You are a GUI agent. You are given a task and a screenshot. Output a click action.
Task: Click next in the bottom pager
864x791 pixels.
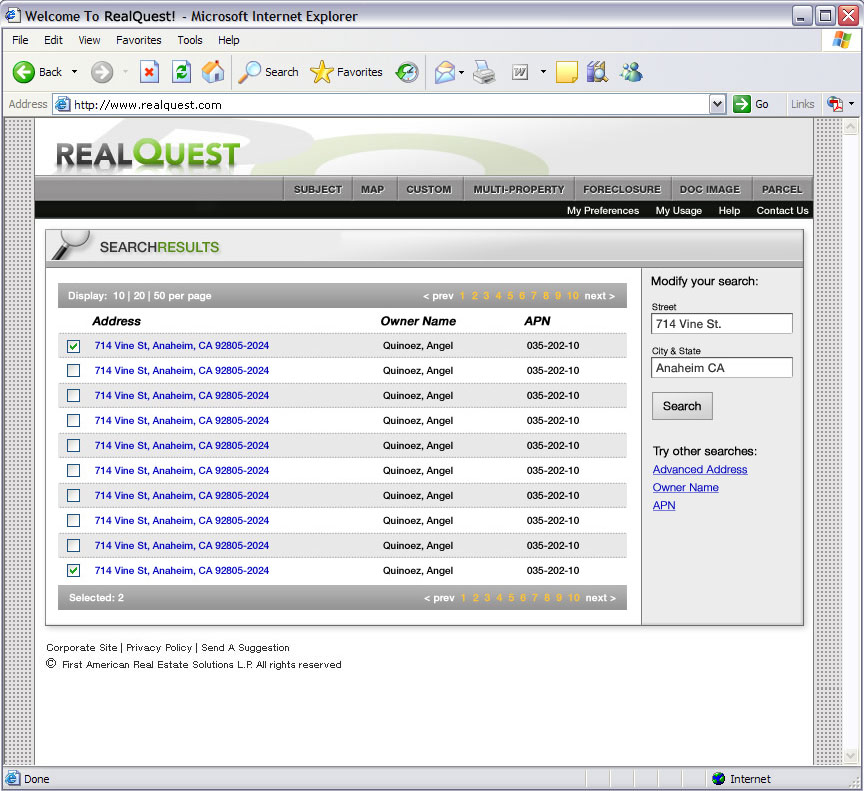pos(601,598)
